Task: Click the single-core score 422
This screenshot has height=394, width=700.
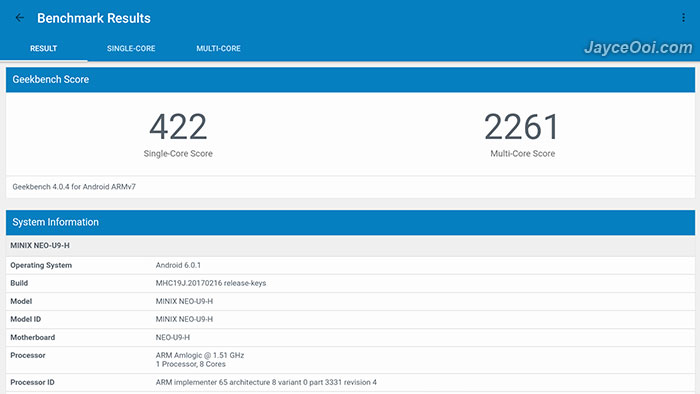Action: coord(178,127)
